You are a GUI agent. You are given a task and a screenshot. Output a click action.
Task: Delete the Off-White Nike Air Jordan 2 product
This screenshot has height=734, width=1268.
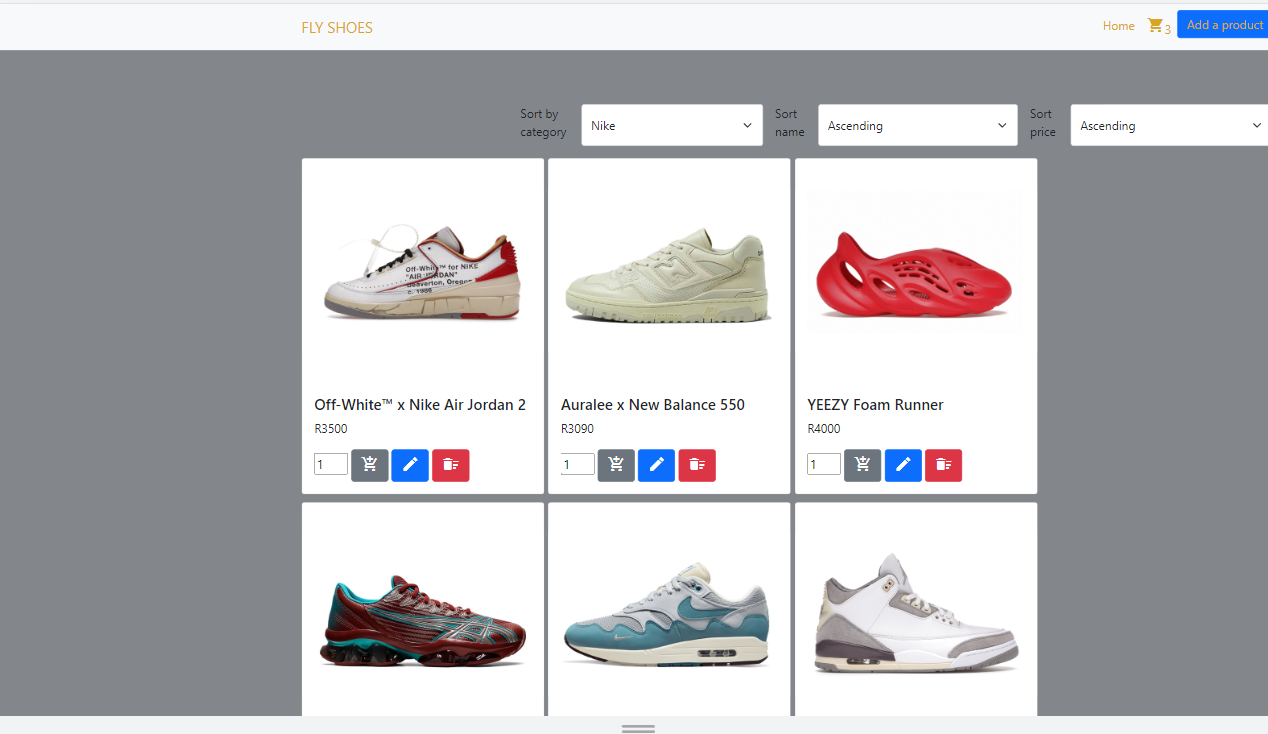pyautogui.click(x=450, y=465)
